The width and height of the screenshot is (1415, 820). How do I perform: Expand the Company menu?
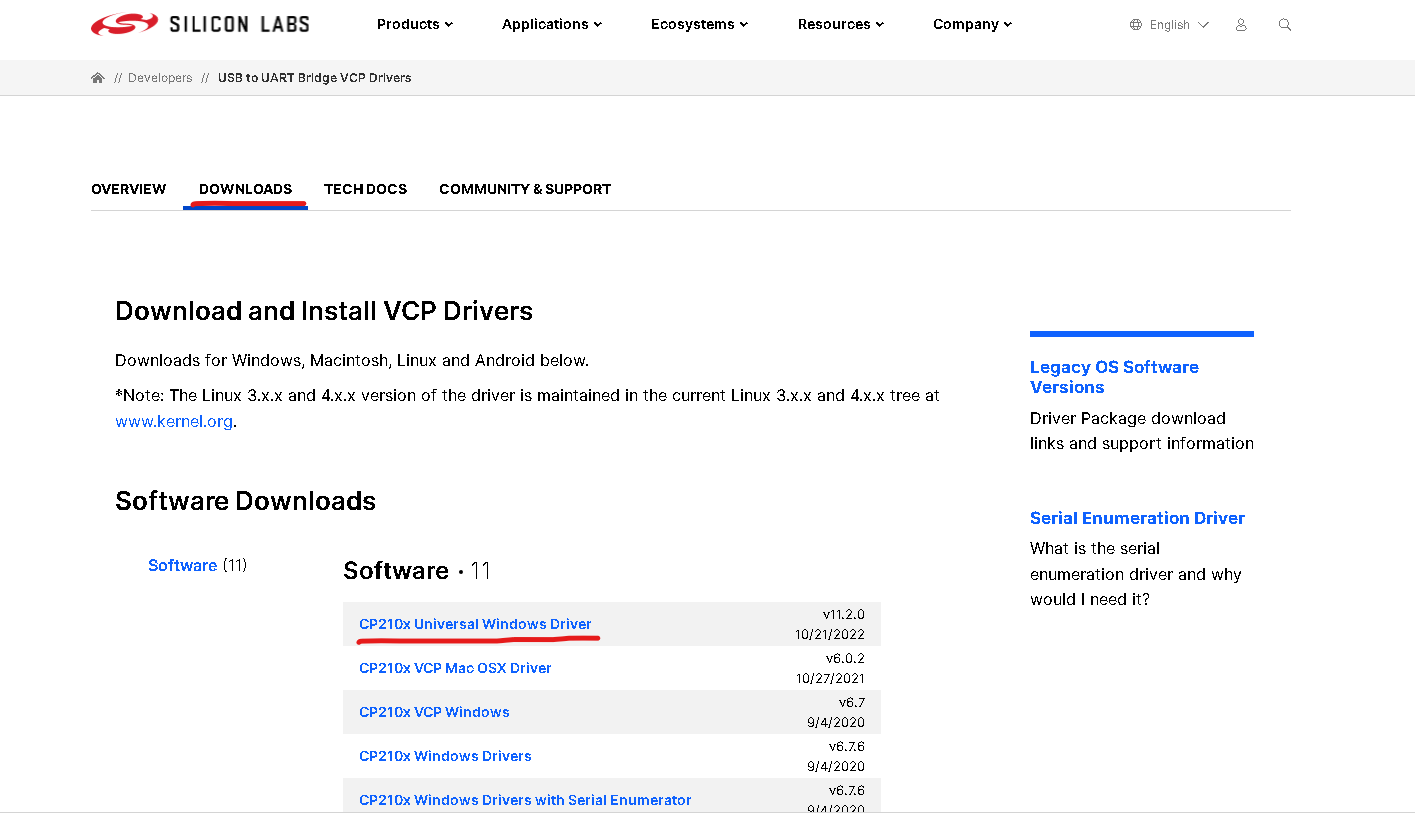[973, 24]
